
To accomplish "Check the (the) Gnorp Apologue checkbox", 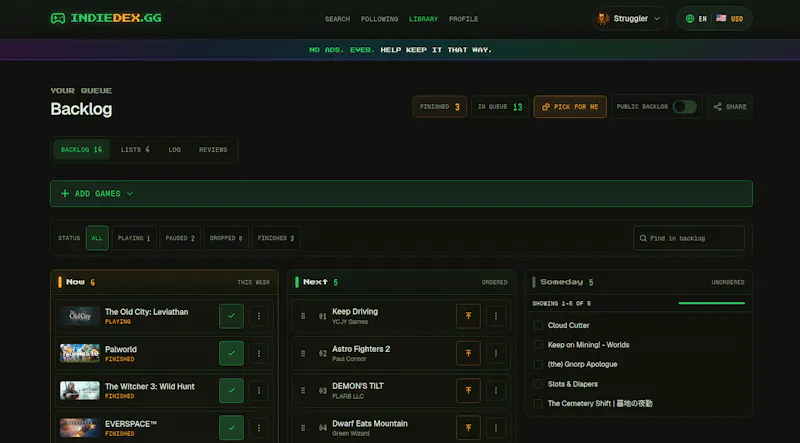I will pyautogui.click(x=538, y=364).
